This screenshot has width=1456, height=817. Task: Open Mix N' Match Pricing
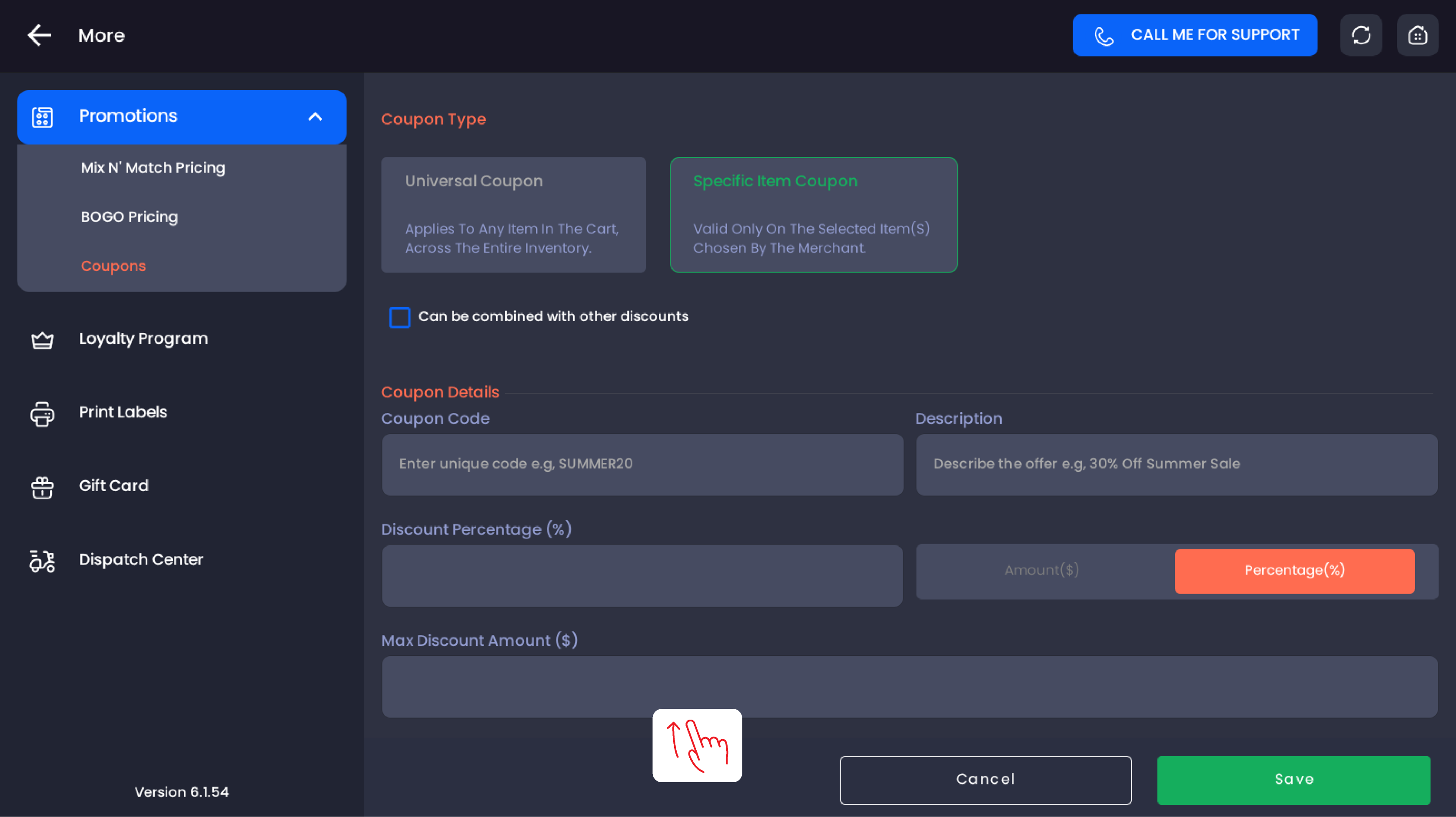(x=153, y=168)
